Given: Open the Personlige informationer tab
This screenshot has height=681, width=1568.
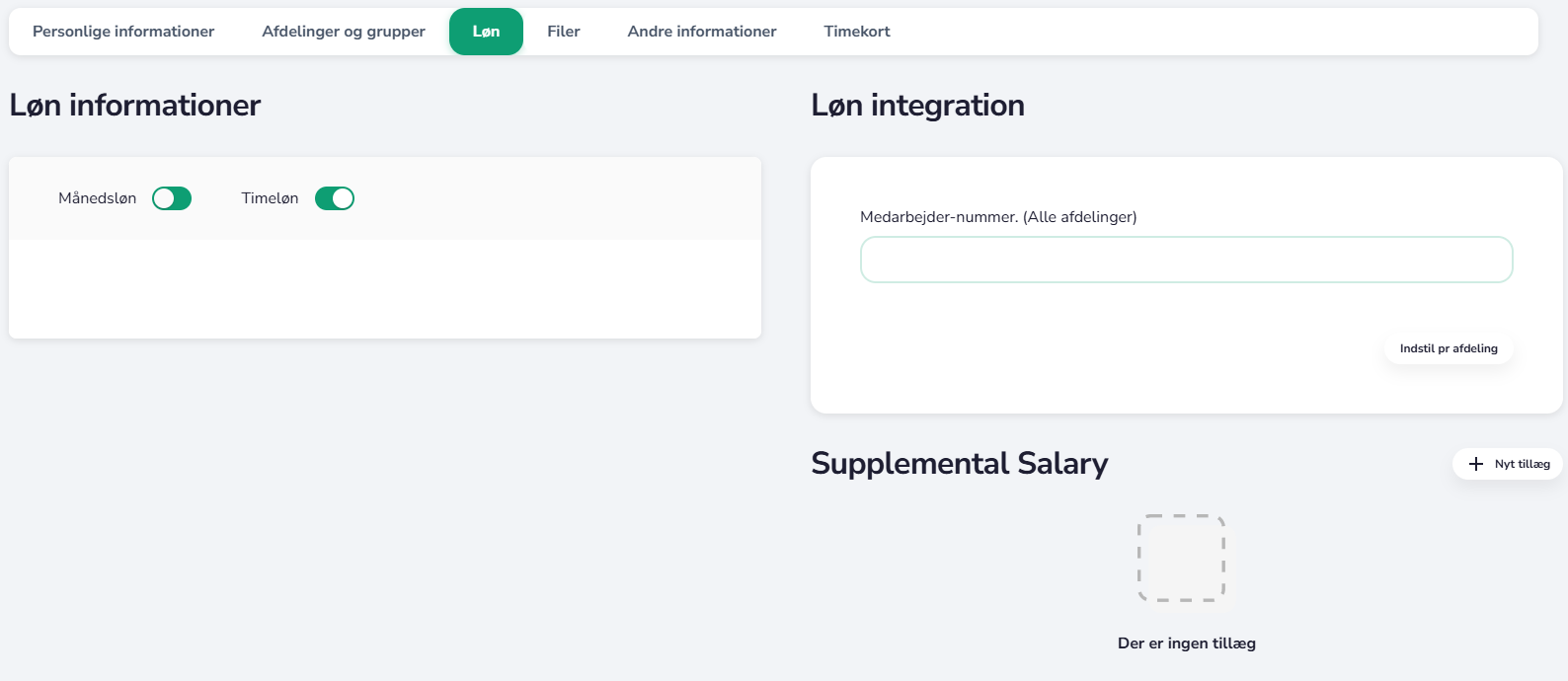Looking at the screenshot, I should 123,32.
